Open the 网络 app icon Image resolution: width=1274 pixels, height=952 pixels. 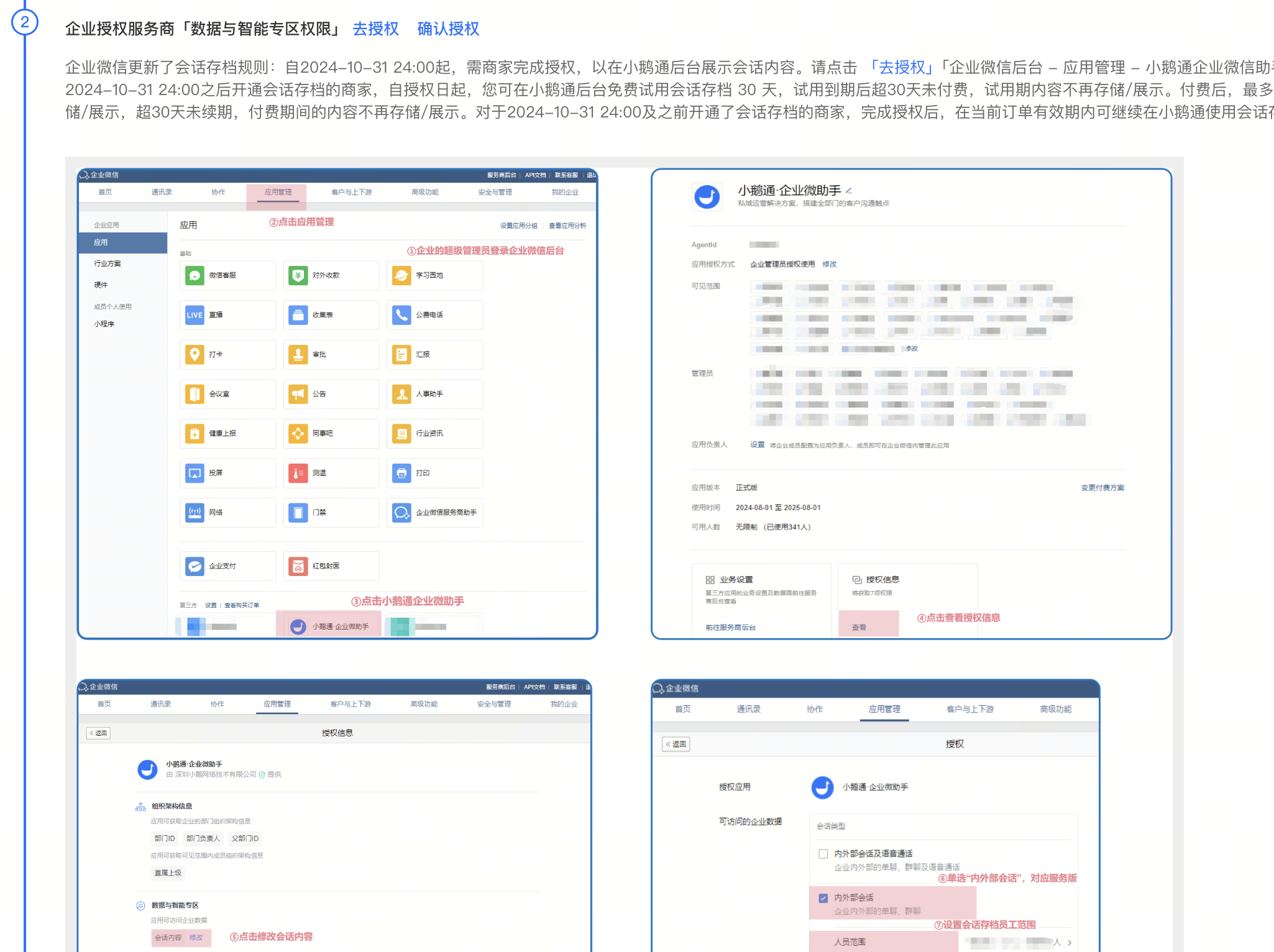(x=195, y=513)
